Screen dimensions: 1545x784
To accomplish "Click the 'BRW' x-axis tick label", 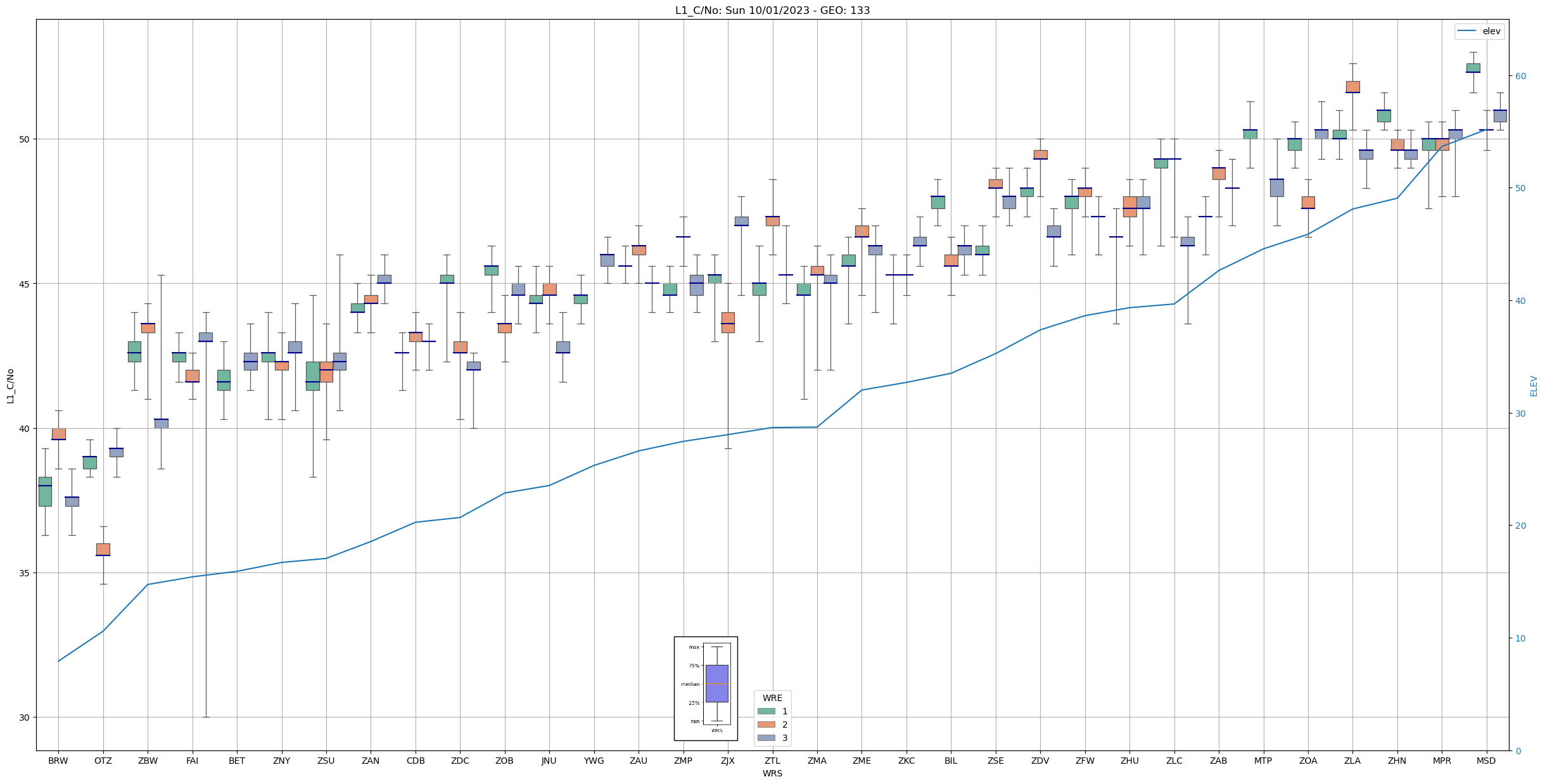I will pyautogui.click(x=58, y=761).
